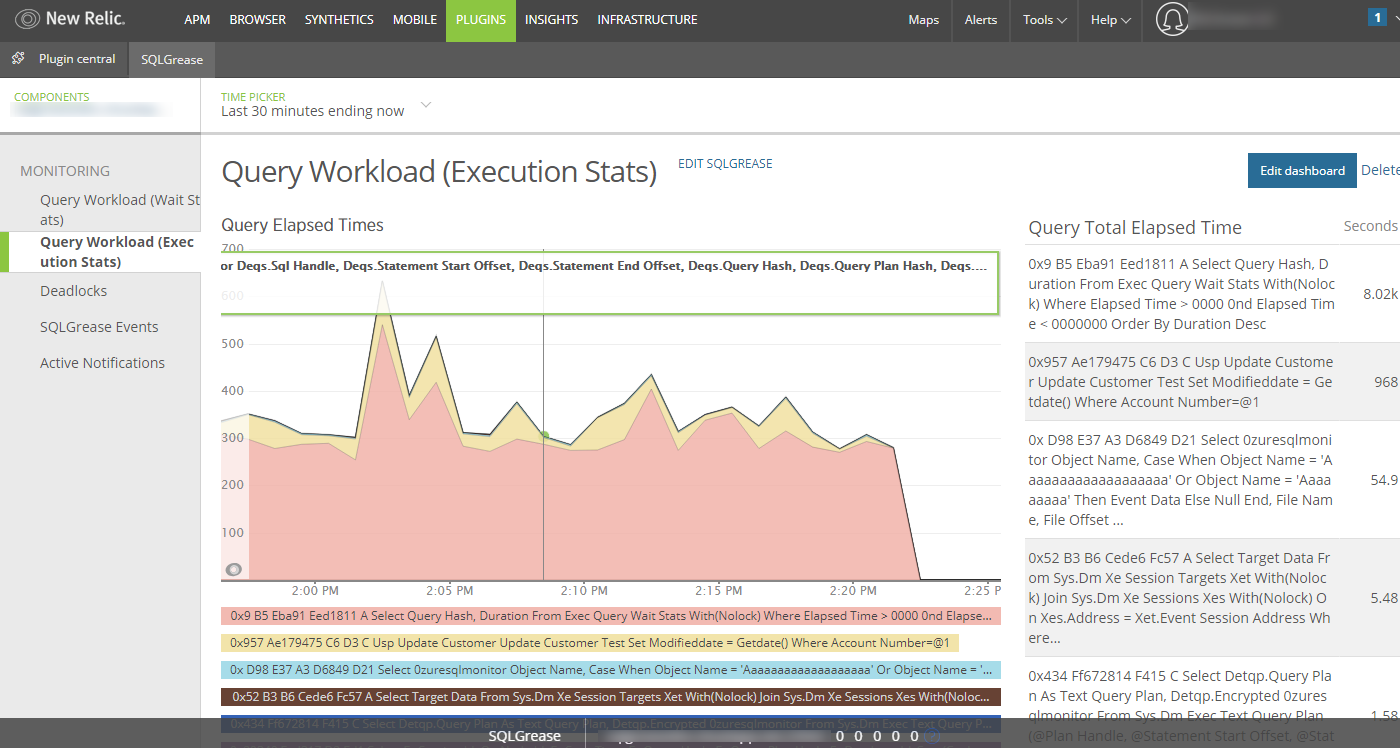Toggle the dark blue 0x434 Ff672814 legend entry
The width and height of the screenshot is (1400, 748).
tap(610, 724)
